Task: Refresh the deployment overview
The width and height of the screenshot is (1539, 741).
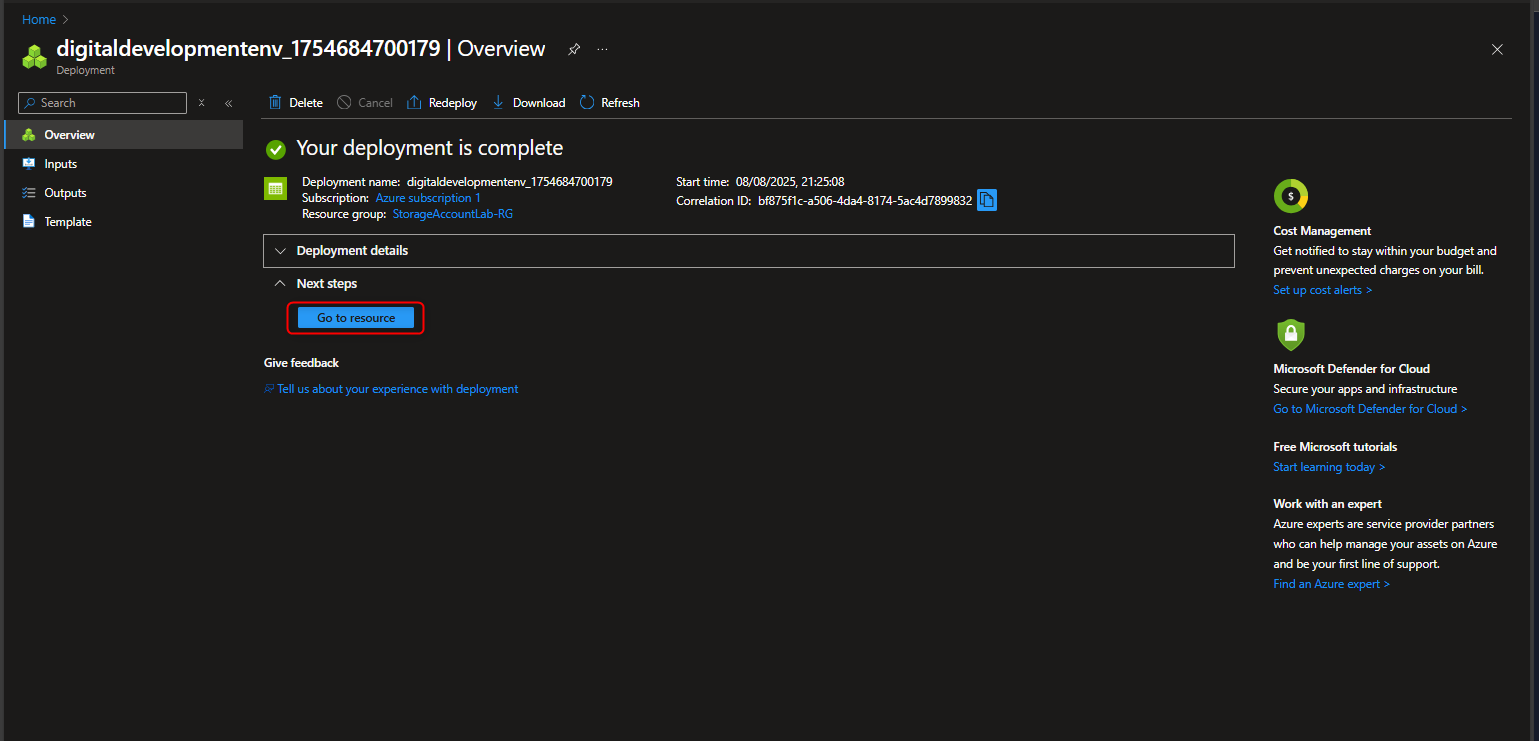Action: [588, 102]
